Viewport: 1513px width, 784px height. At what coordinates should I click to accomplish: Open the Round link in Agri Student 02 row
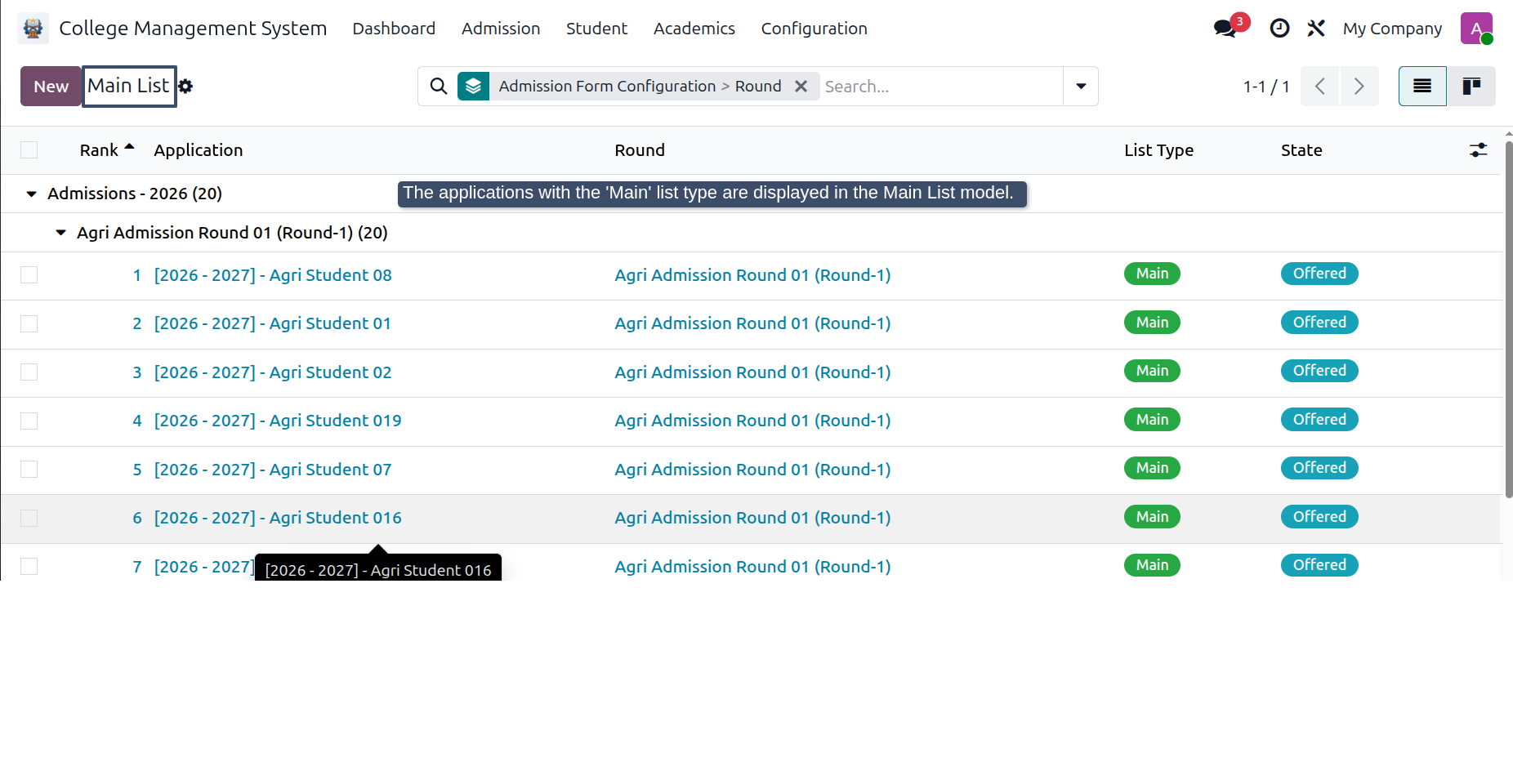[x=752, y=372]
